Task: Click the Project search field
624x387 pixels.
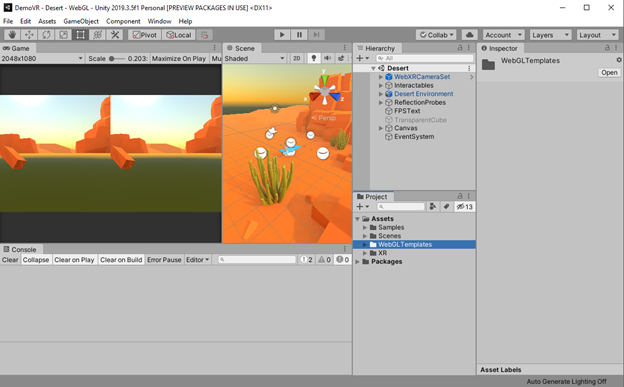Action: point(400,206)
